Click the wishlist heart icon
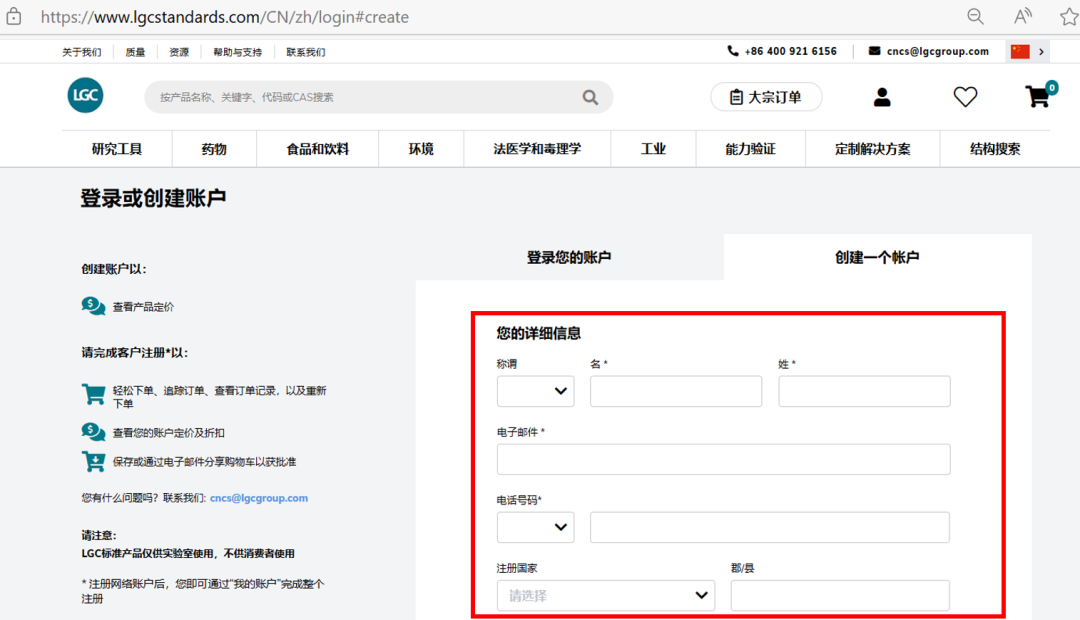Image resolution: width=1080 pixels, height=620 pixels. [964, 97]
